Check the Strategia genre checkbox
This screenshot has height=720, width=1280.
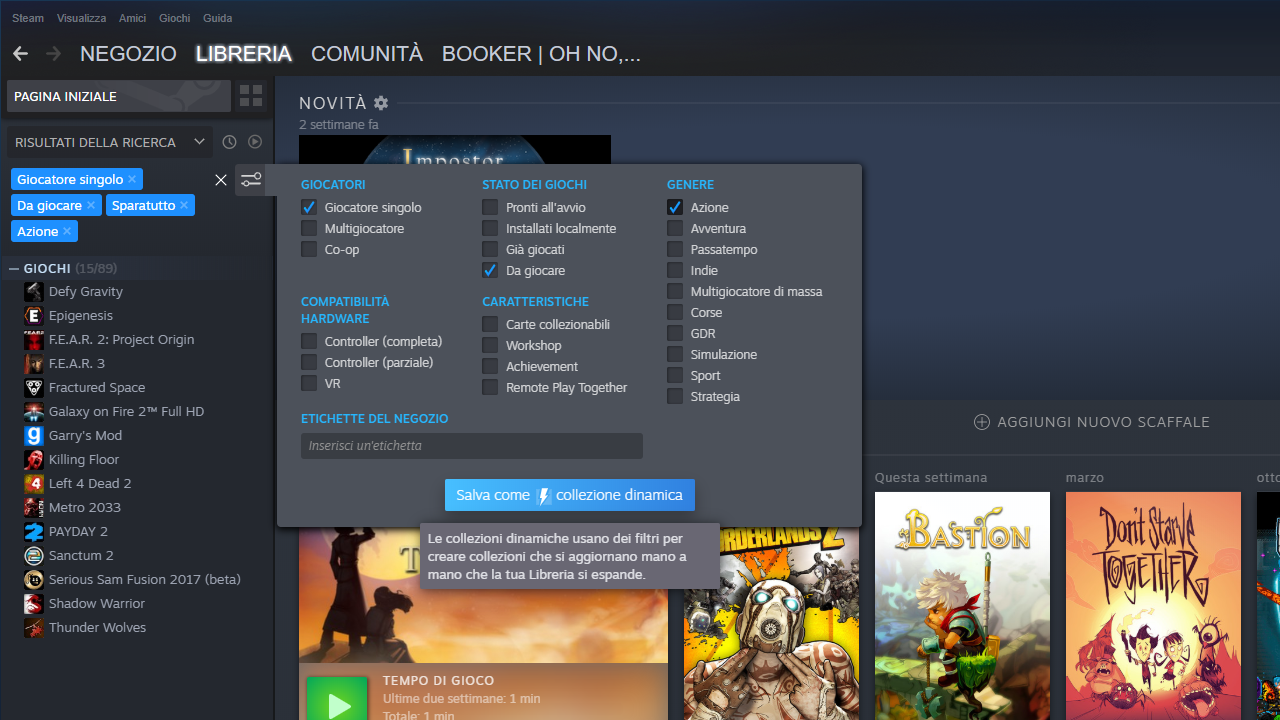675,396
